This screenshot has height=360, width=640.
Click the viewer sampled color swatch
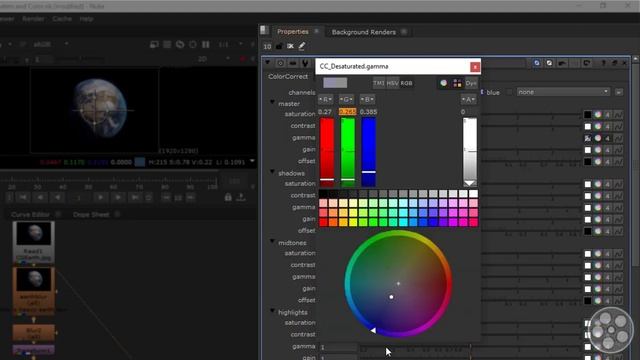140,162
